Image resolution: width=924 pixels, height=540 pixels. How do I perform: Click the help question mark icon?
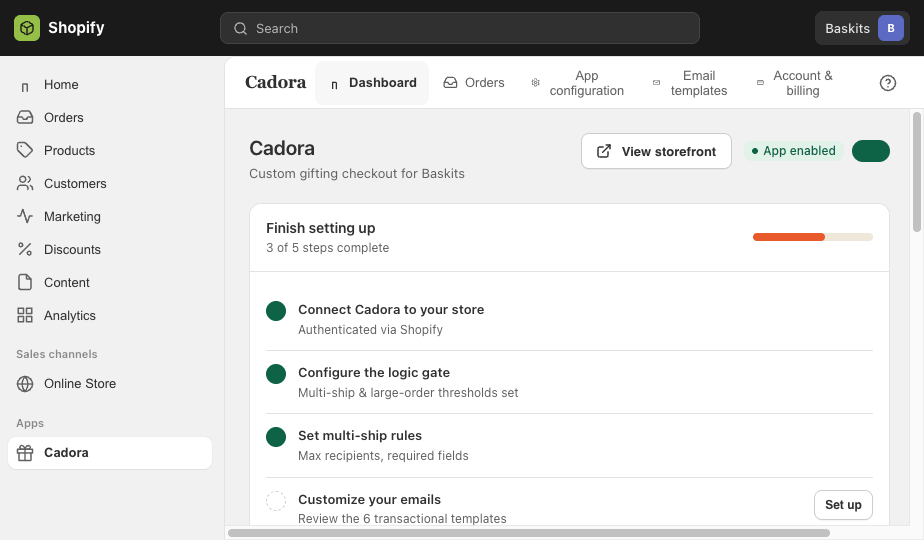[x=887, y=83]
